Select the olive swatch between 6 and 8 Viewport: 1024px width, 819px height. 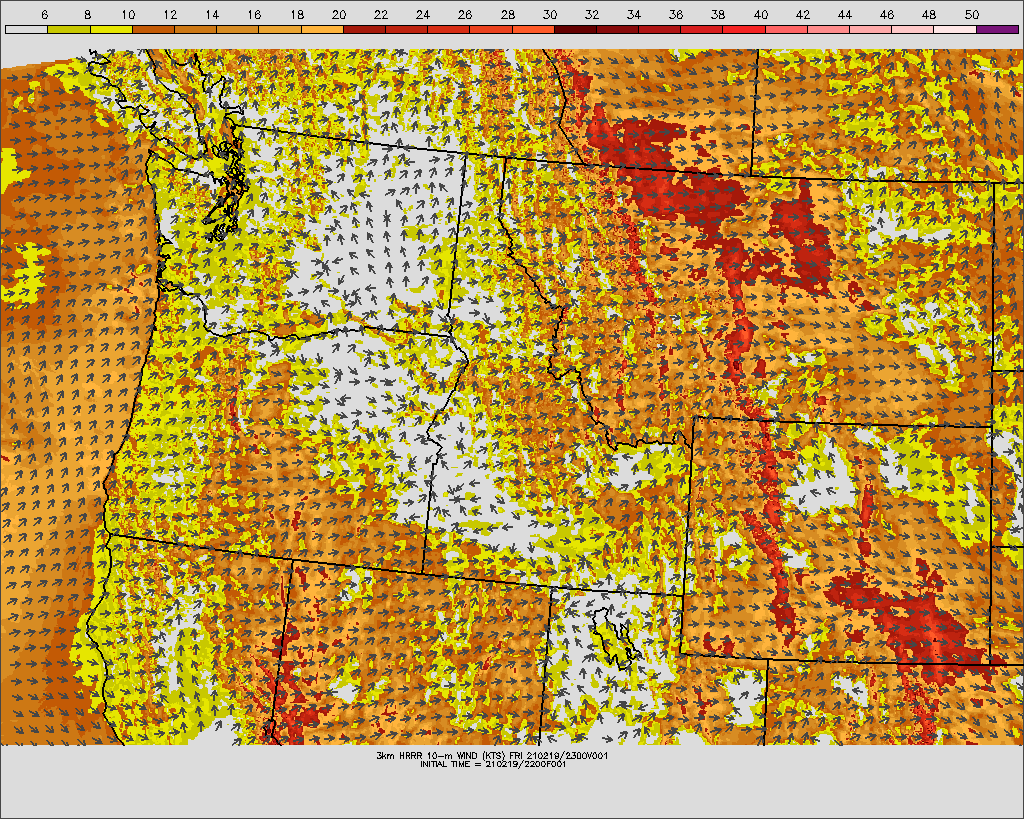click(69, 29)
